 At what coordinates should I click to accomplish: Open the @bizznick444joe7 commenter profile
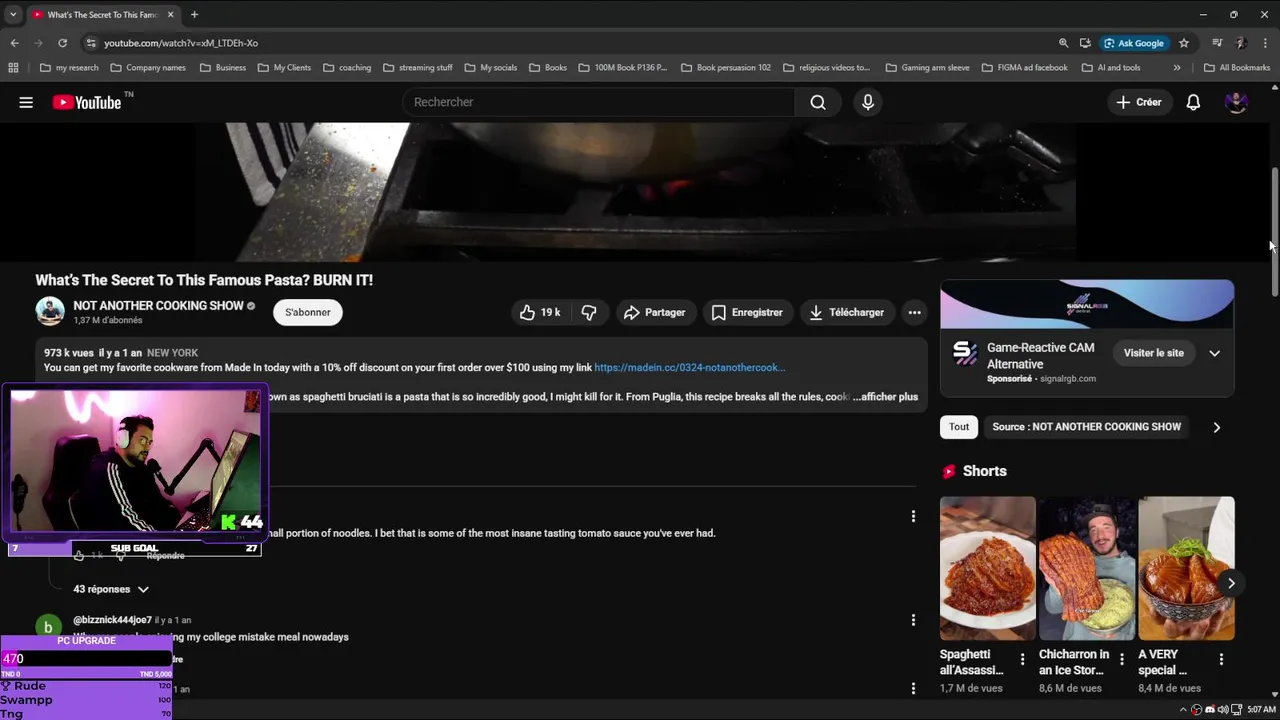coord(112,620)
